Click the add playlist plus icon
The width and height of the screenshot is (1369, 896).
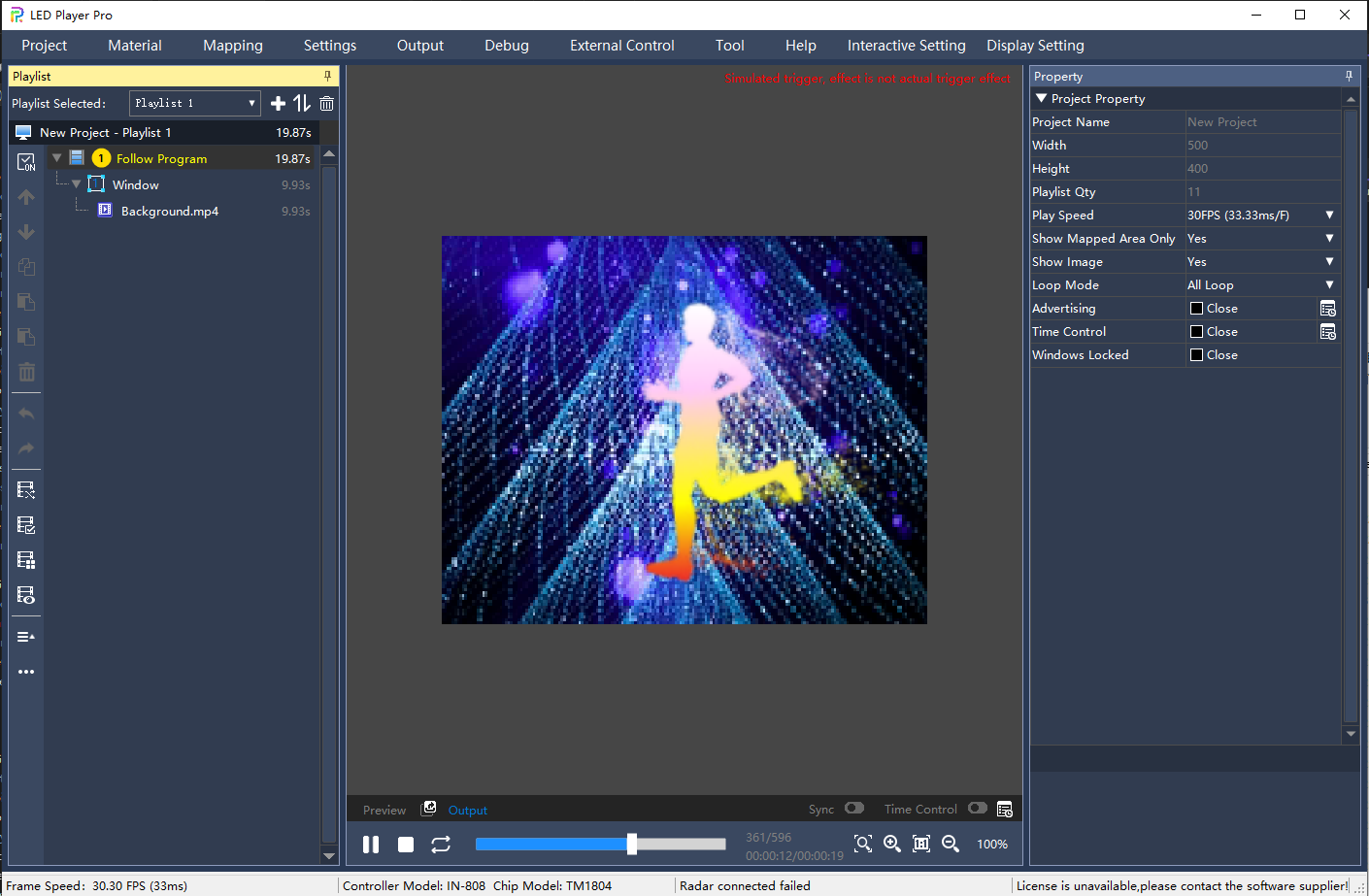(278, 104)
